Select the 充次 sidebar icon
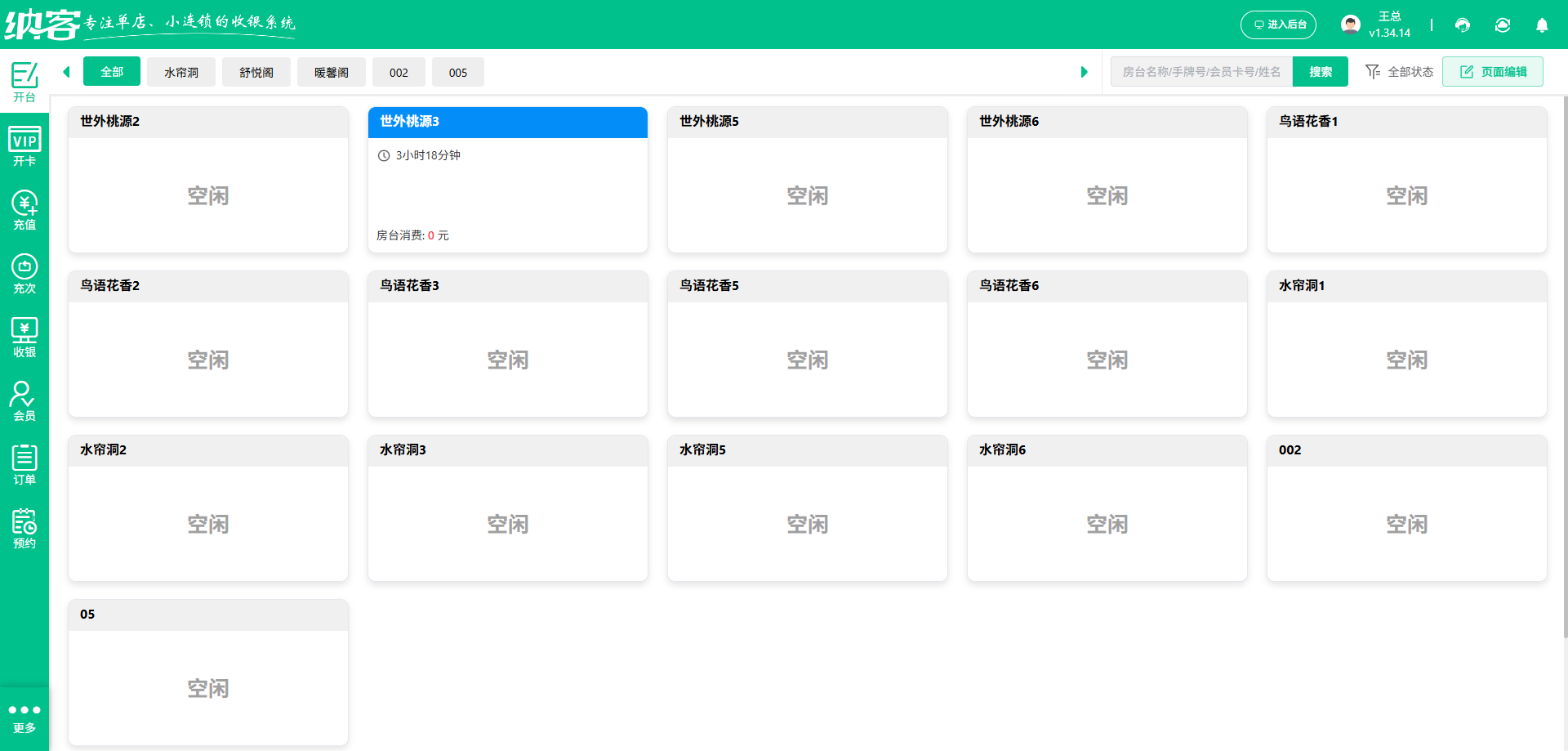Viewport: 1568px width, 751px height. click(x=24, y=274)
